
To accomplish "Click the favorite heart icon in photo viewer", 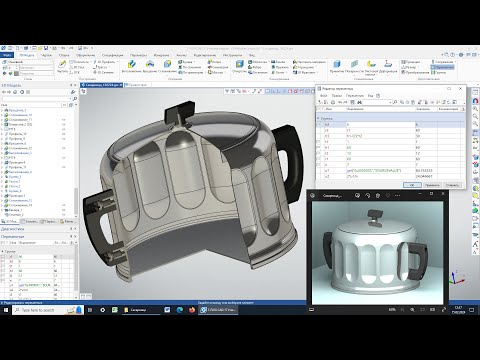I will [388, 196].
